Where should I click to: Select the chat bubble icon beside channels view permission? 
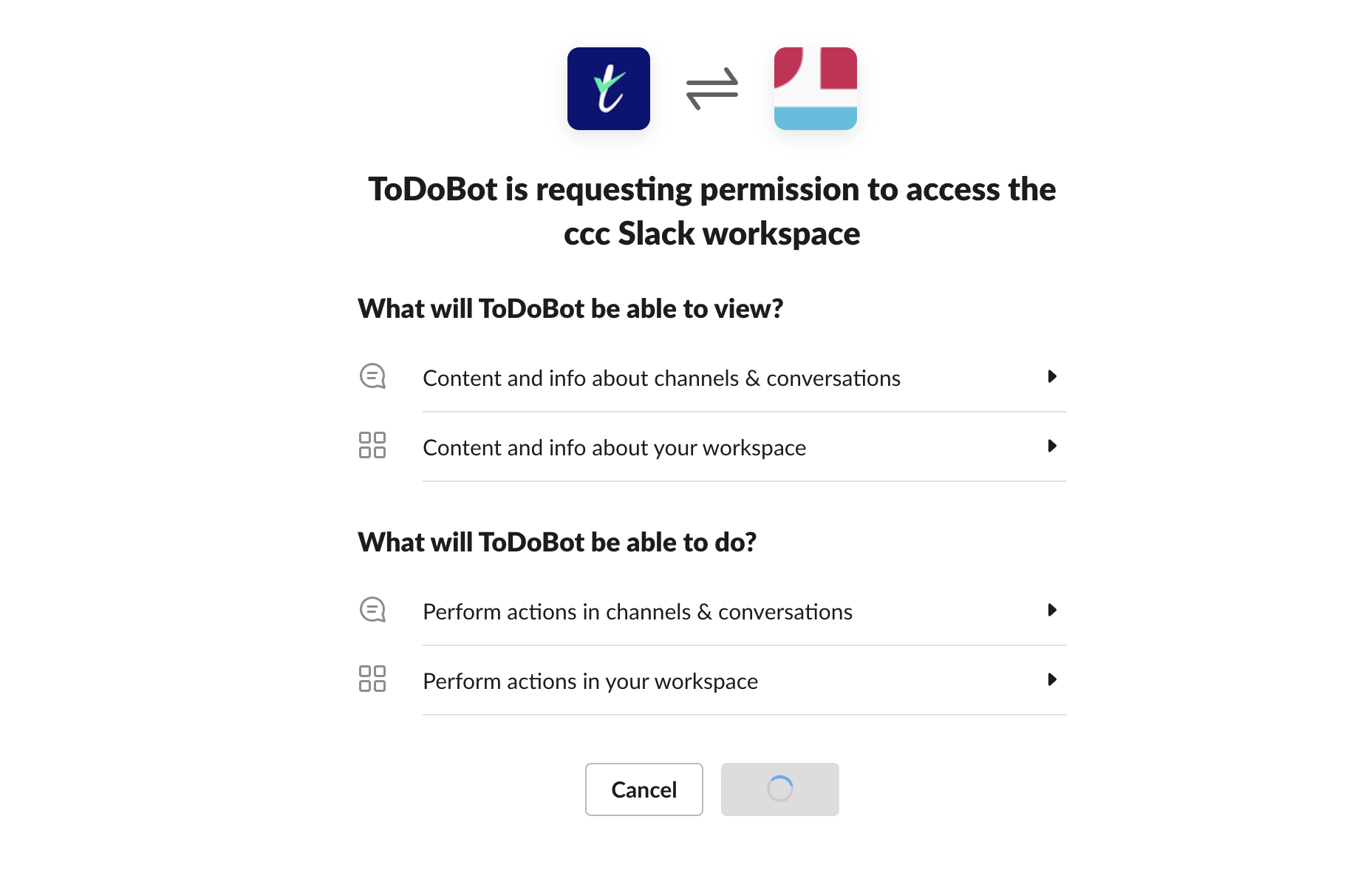[373, 376]
